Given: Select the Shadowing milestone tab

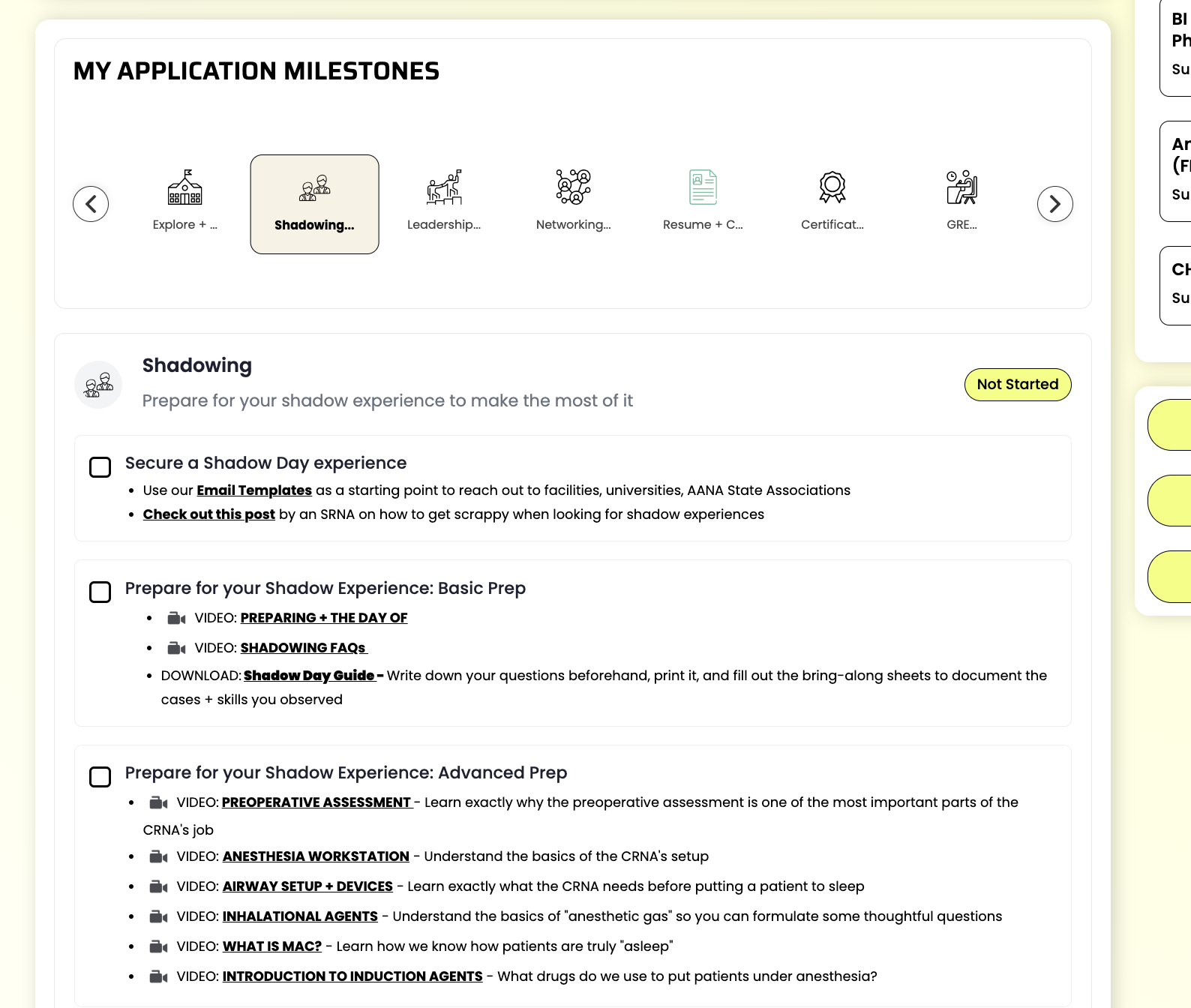Looking at the screenshot, I should coord(314,204).
